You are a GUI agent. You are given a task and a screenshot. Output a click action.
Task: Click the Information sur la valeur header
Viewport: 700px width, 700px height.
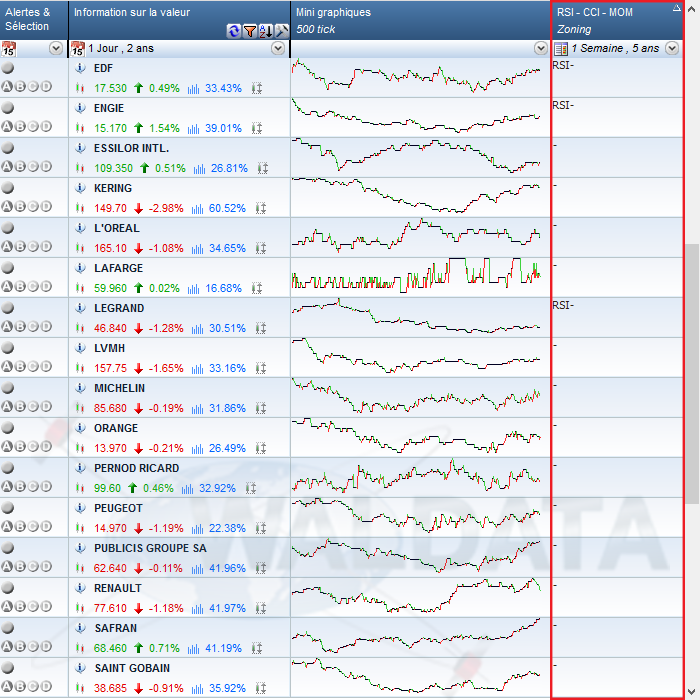(179, 20)
